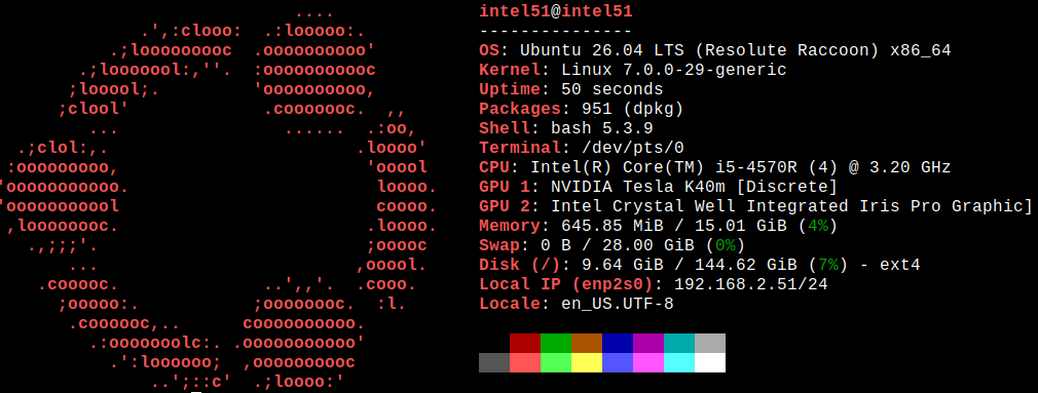Click the Memory usage 4% value

pos(818,226)
